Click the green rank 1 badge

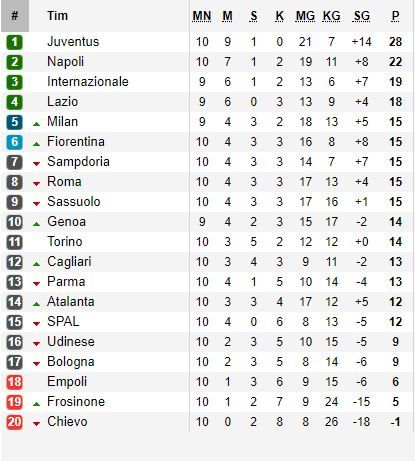pyautogui.click(x=14, y=42)
